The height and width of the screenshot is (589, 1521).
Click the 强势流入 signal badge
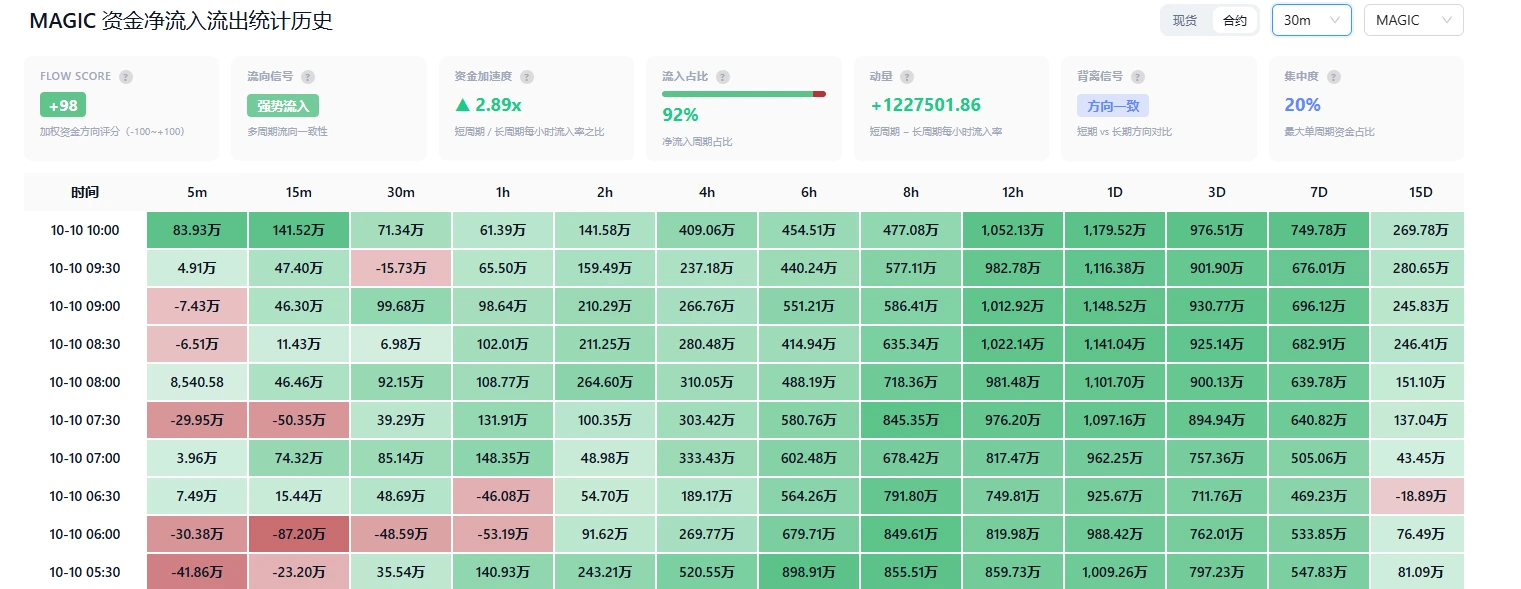point(283,106)
